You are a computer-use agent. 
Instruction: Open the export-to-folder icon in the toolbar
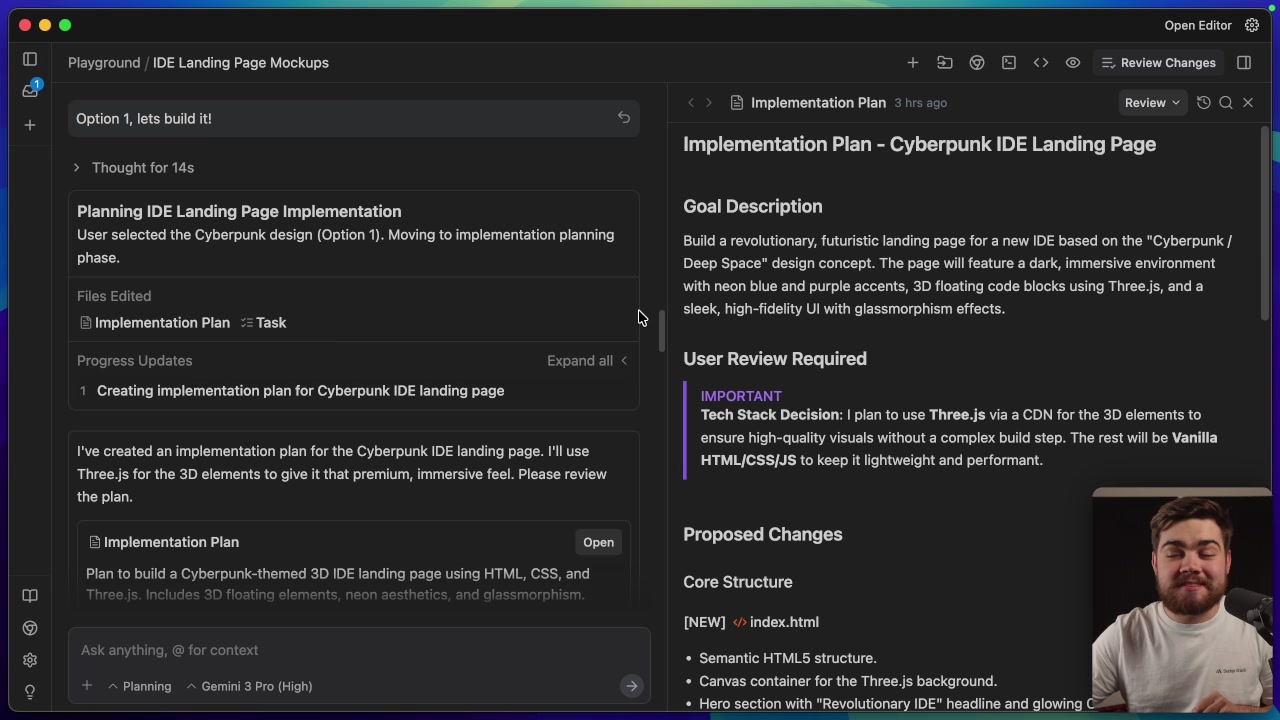pyautogui.click(x=944, y=62)
